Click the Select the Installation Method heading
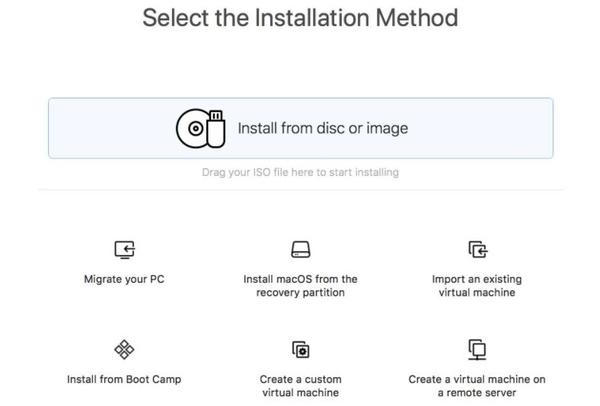The width and height of the screenshot is (600, 406). click(x=300, y=18)
